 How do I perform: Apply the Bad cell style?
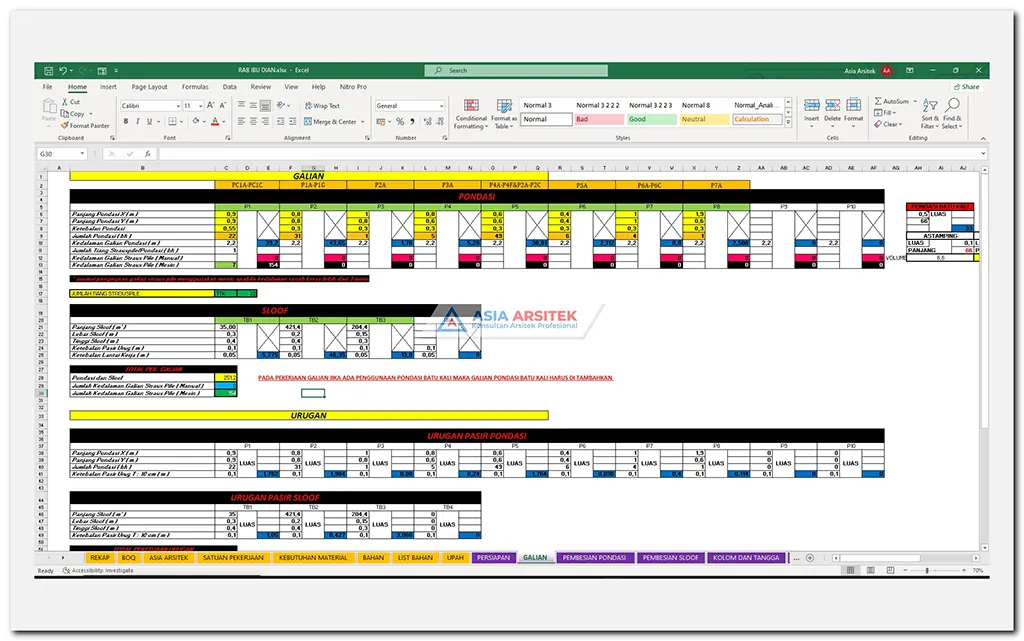tap(599, 119)
